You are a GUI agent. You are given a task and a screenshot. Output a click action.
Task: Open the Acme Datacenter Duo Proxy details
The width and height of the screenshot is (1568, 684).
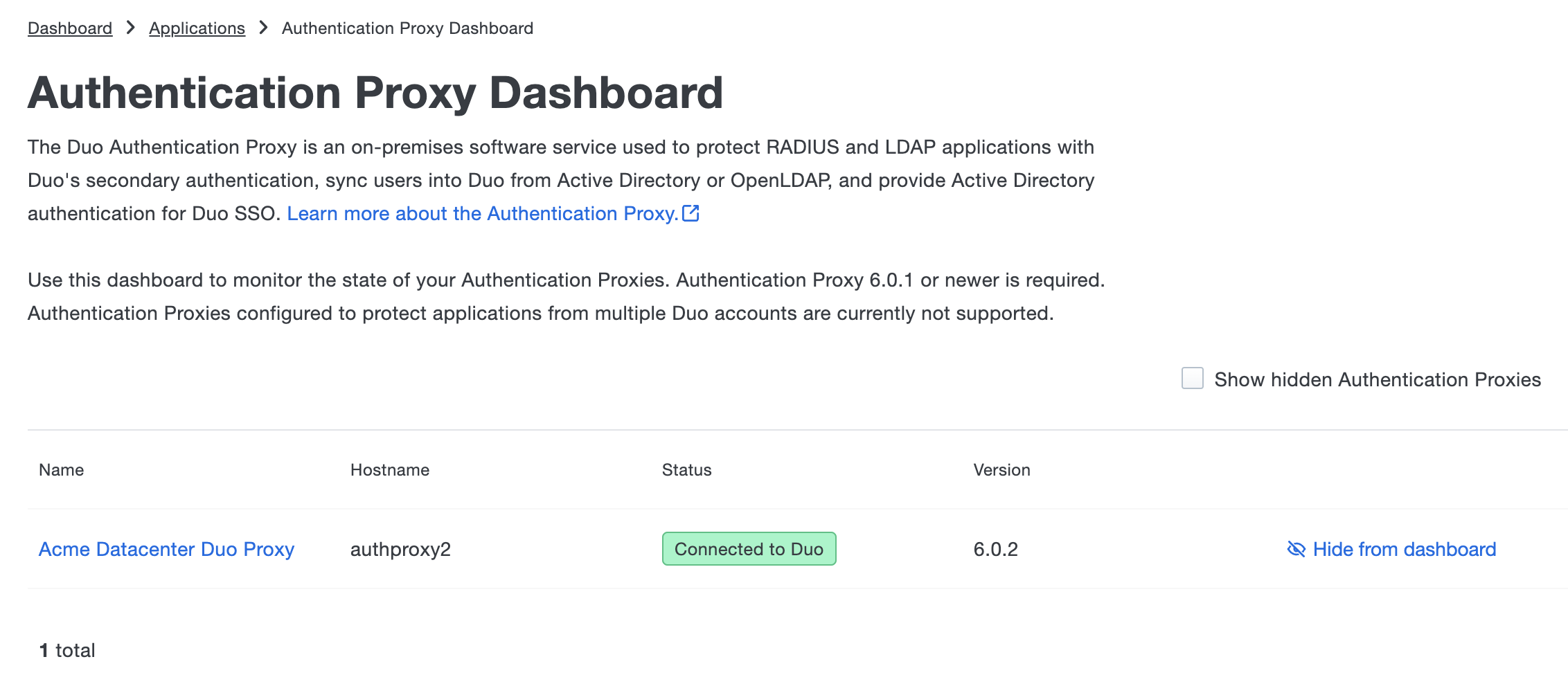click(166, 549)
